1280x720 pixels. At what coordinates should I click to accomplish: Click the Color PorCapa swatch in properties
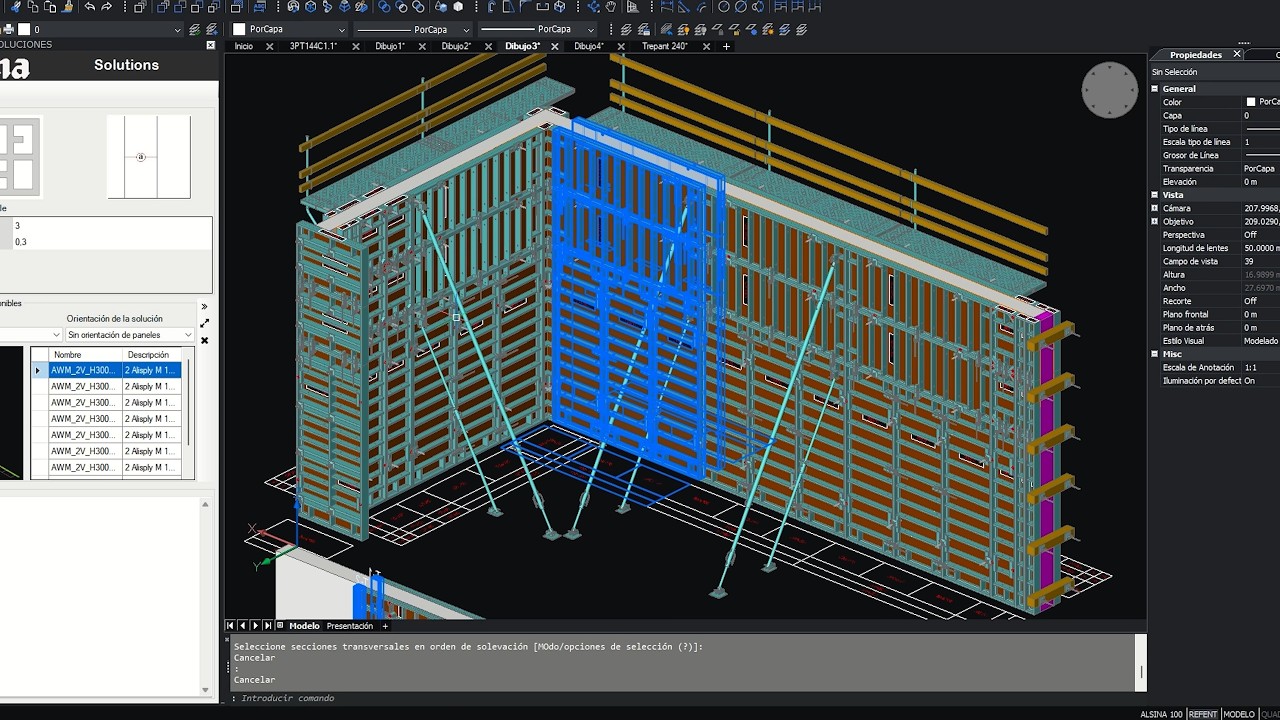coord(1251,102)
